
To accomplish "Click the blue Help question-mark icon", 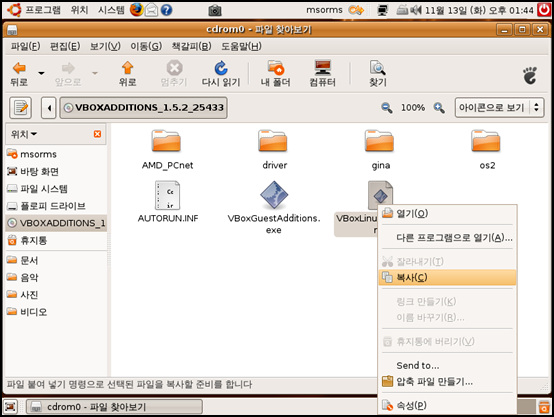I will (166, 10).
